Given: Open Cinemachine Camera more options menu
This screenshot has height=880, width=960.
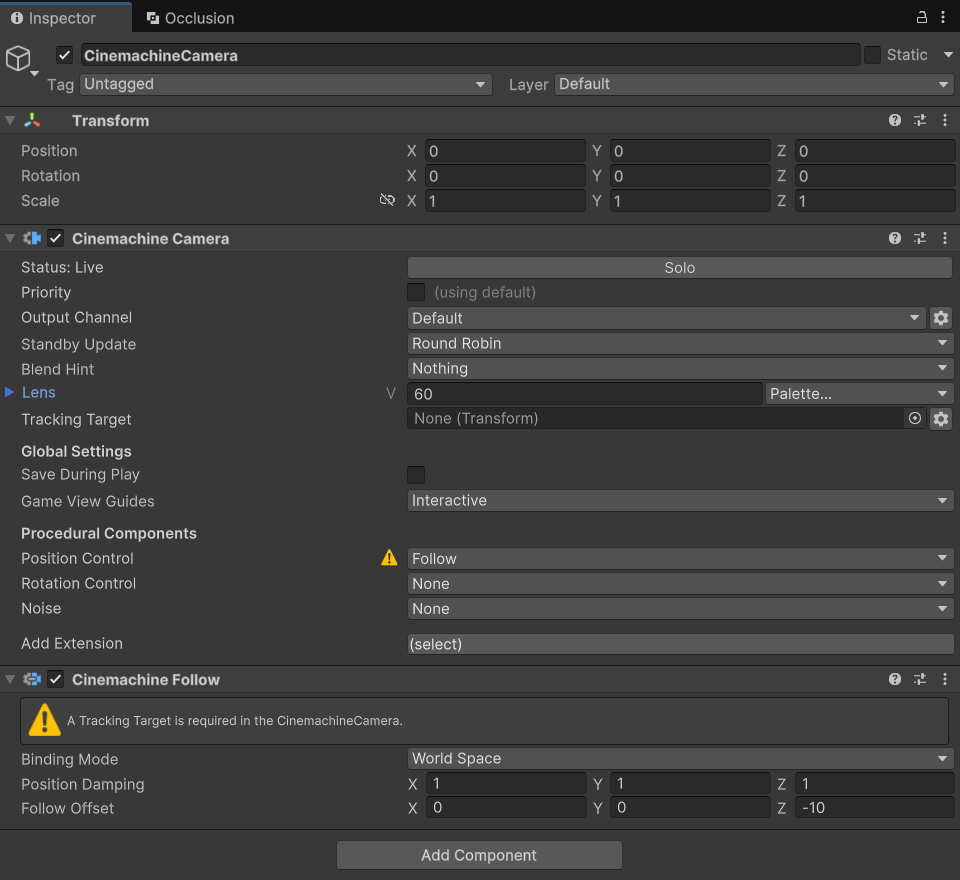Looking at the screenshot, I should tap(945, 238).
